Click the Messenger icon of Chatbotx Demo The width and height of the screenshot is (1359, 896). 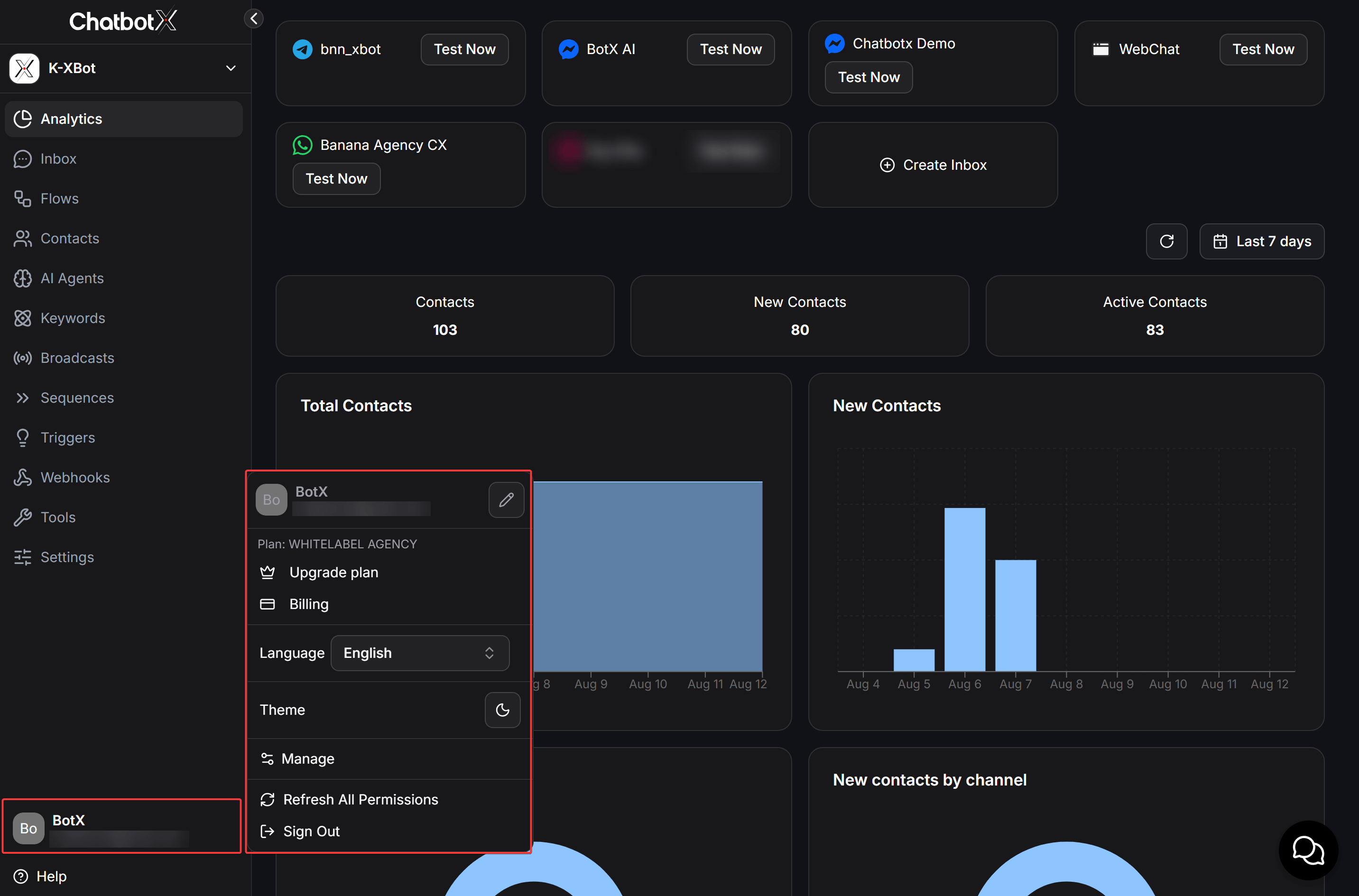[835, 44]
